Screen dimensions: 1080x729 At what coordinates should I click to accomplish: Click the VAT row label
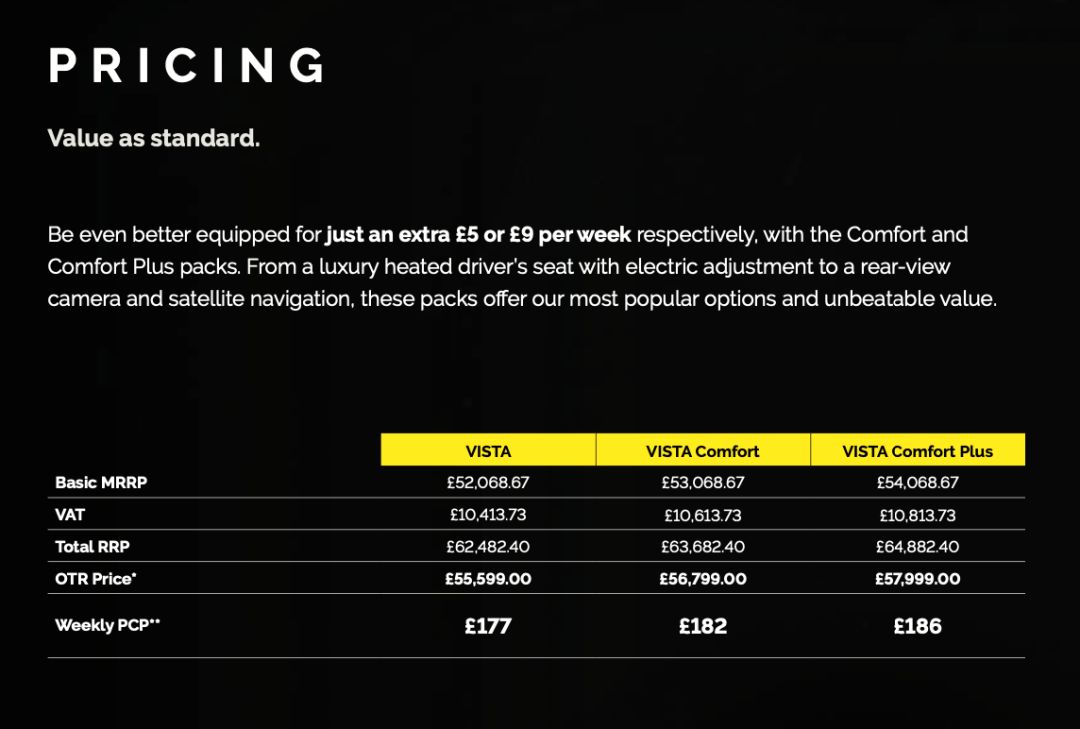(x=70, y=514)
